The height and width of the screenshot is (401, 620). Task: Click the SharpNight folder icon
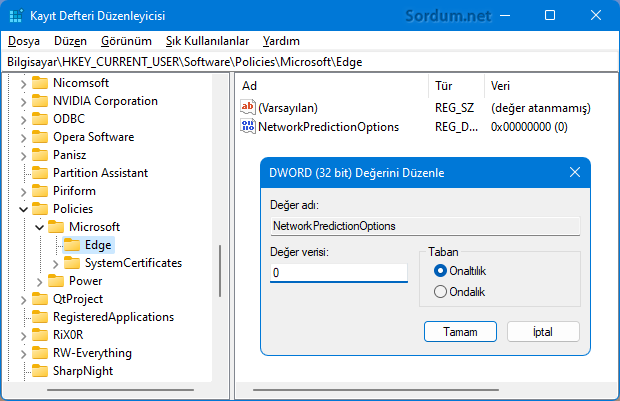[x=40, y=371]
